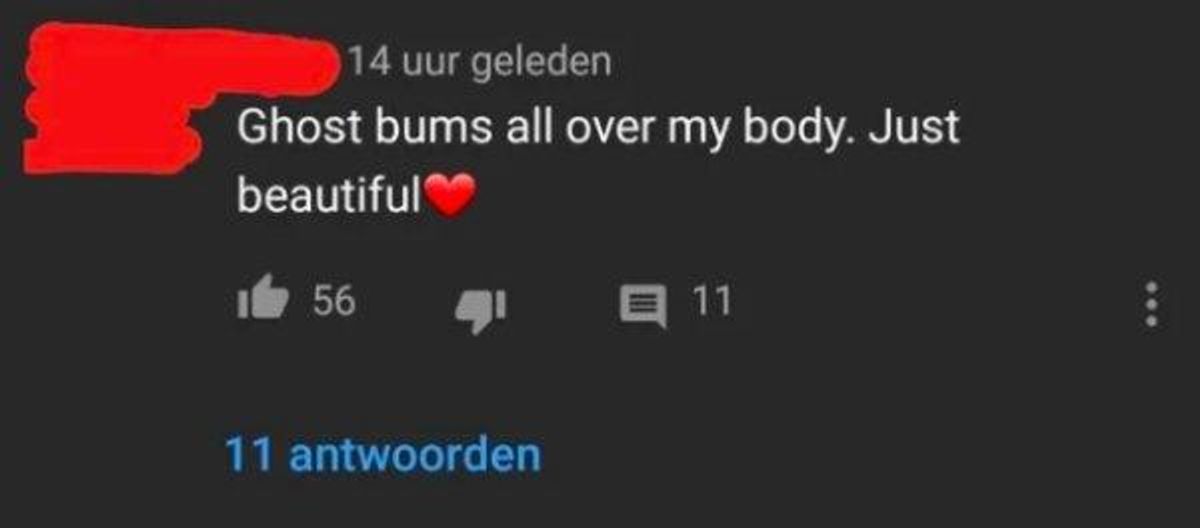Viewport: 1200px width, 528px height.
Task: Click the reply count 11 beside comment icon
Action: pos(711,300)
